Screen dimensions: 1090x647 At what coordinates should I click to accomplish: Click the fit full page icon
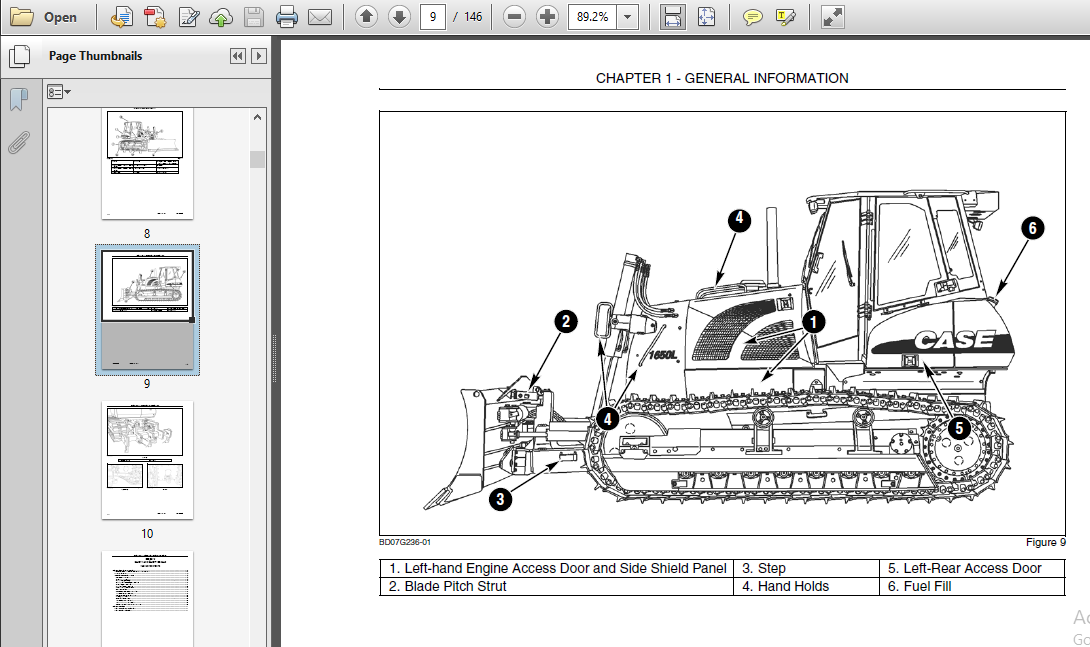pos(706,17)
